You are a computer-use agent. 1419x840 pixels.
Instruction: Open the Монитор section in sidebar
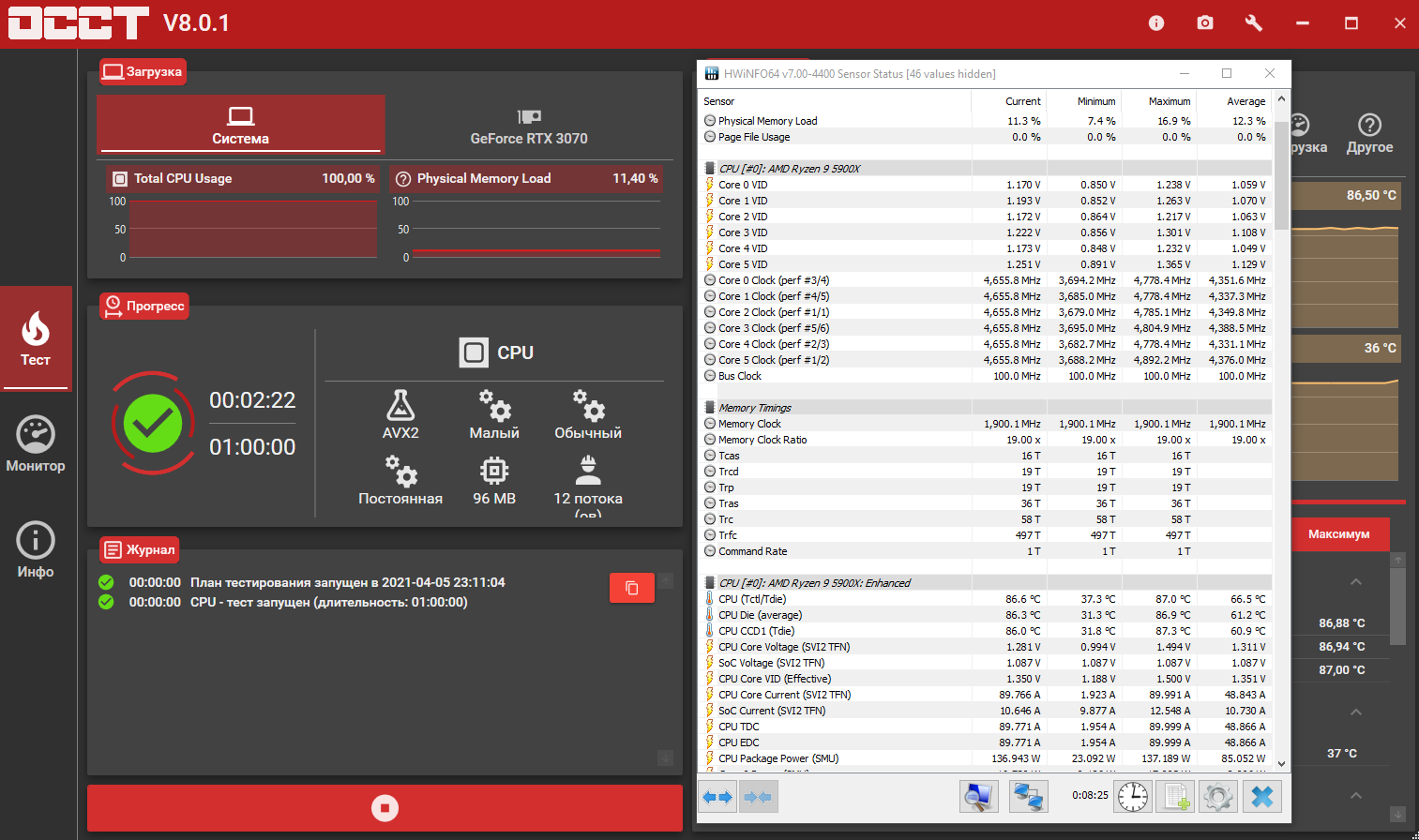[x=36, y=443]
